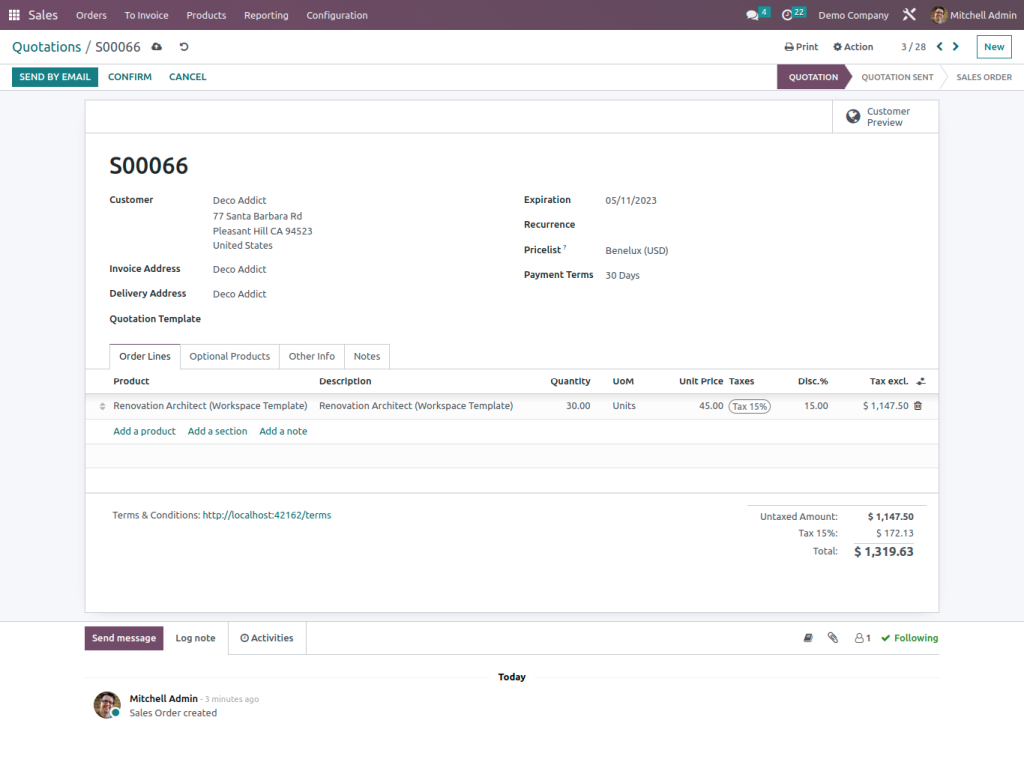The width and height of the screenshot is (1024, 765).
Task: Edit the Expiration date 05/11/2023
Action: pyautogui.click(x=631, y=201)
